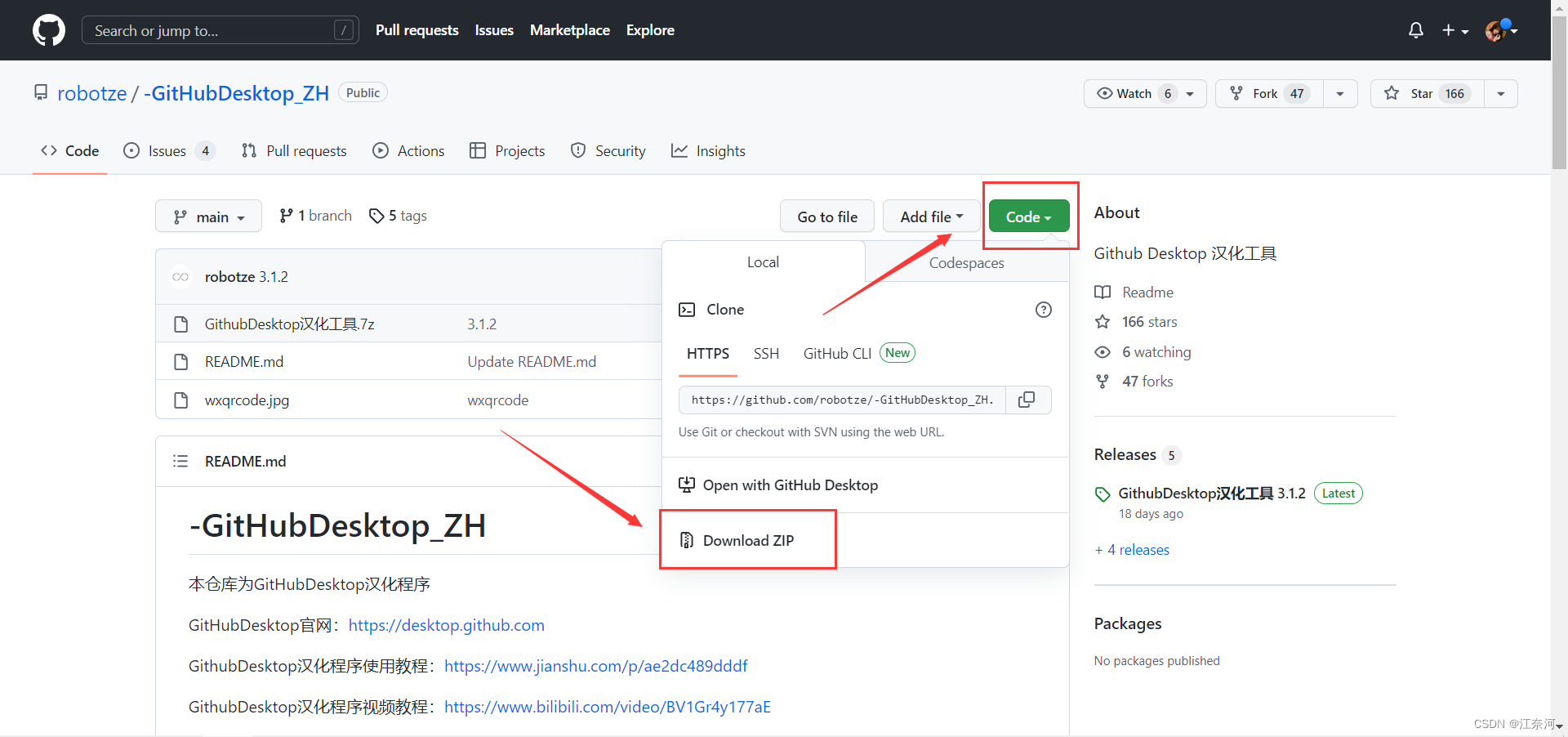1568x737 pixels.
Task: Open the notifications bell
Action: tap(1416, 30)
